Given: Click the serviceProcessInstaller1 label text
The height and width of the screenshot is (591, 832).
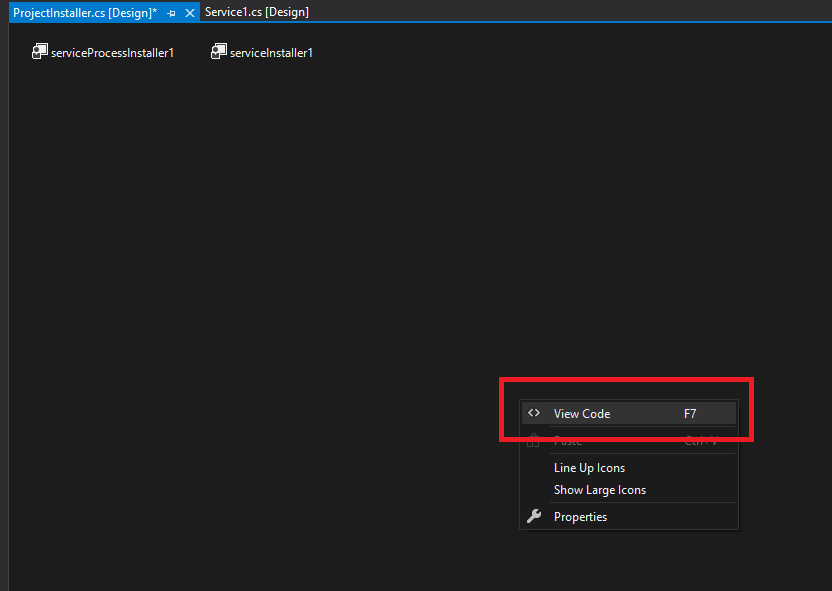Looking at the screenshot, I should point(112,52).
